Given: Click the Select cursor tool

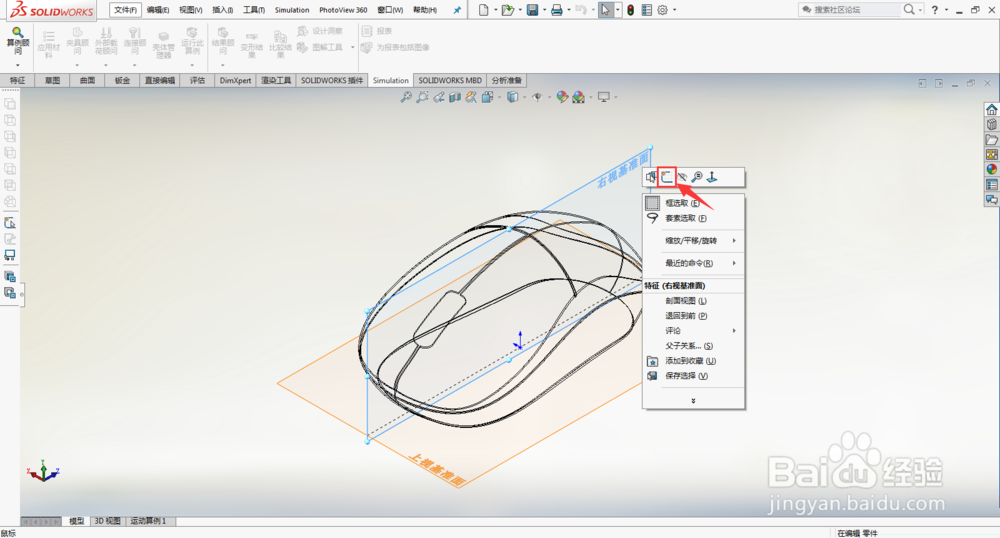Looking at the screenshot, I should point(605,10).
